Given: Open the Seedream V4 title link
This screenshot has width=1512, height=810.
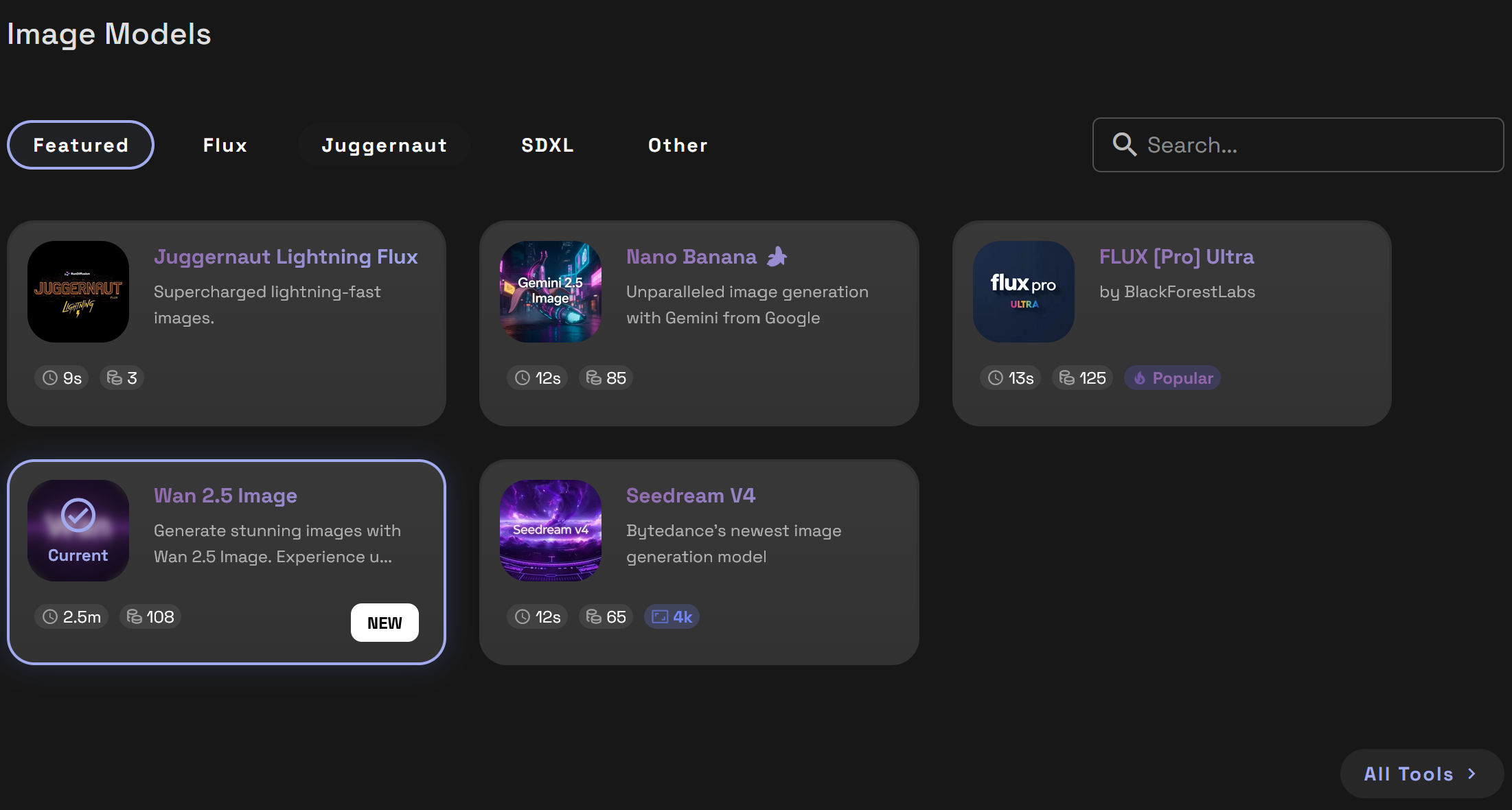Looking at the screenshot, I should tap(690, 496).
